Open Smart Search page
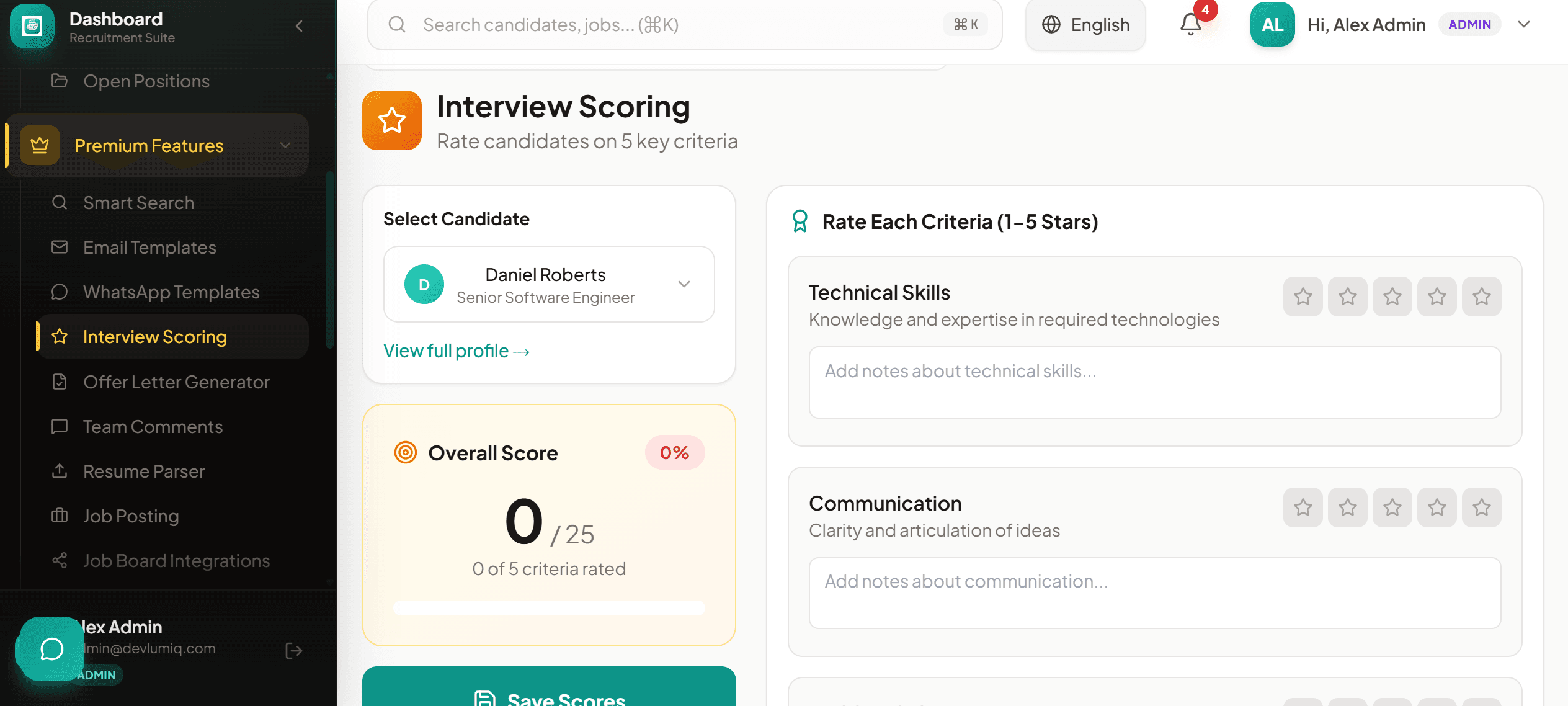Screen dimensions: 1568x706 pyautogui.click(x=172, y=203)
